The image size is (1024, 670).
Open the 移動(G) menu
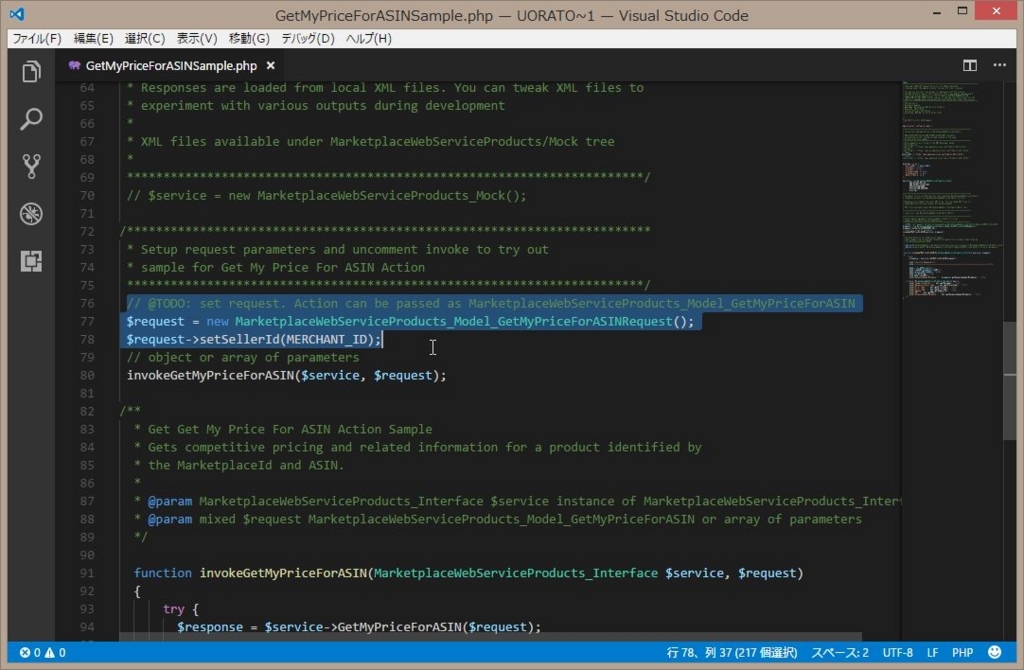[249, 39]
